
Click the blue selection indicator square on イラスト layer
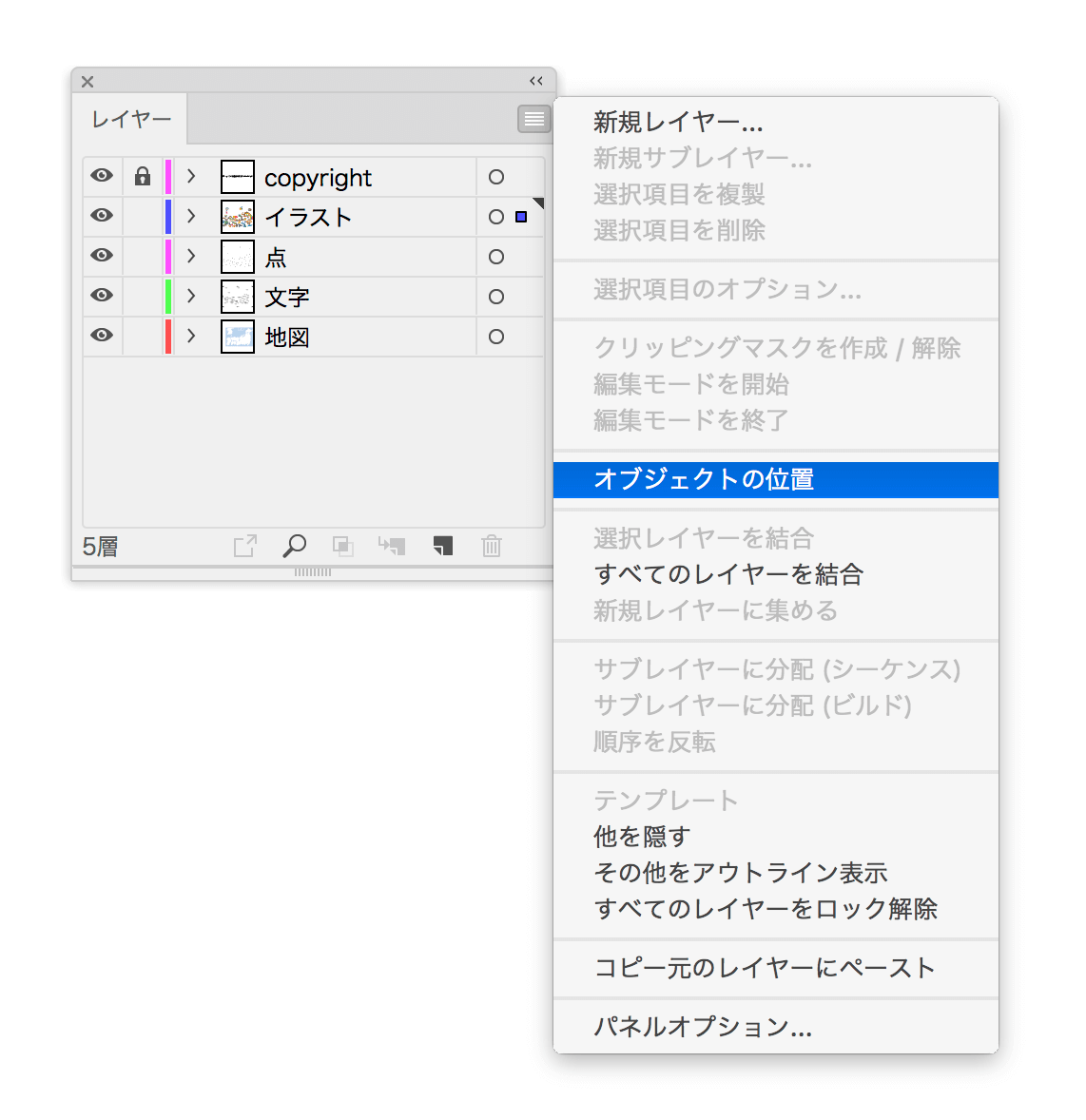(521, 217)
